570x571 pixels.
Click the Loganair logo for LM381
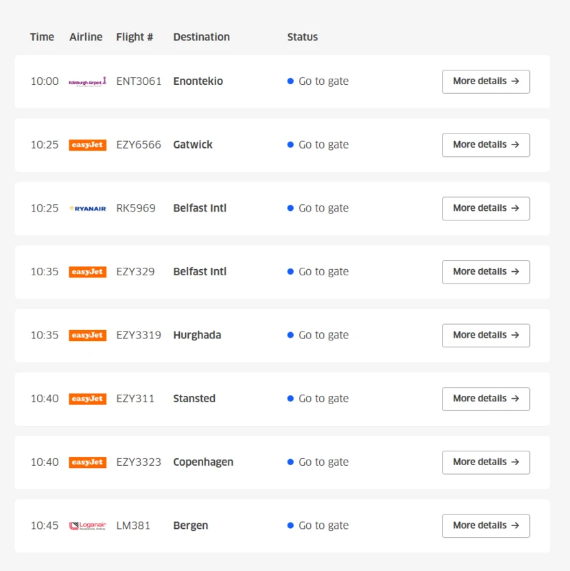[87, 525]
